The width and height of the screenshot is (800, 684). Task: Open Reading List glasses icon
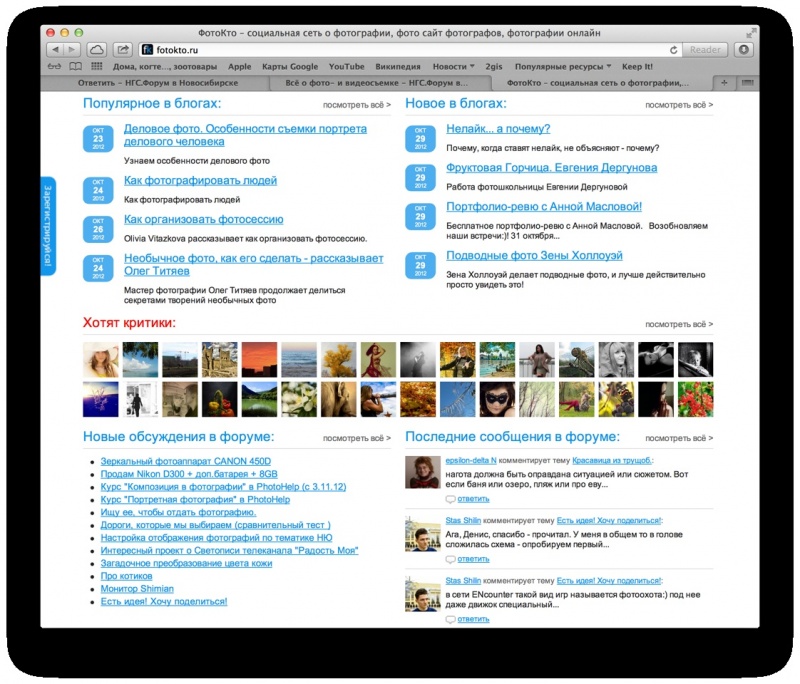point(55,66)
